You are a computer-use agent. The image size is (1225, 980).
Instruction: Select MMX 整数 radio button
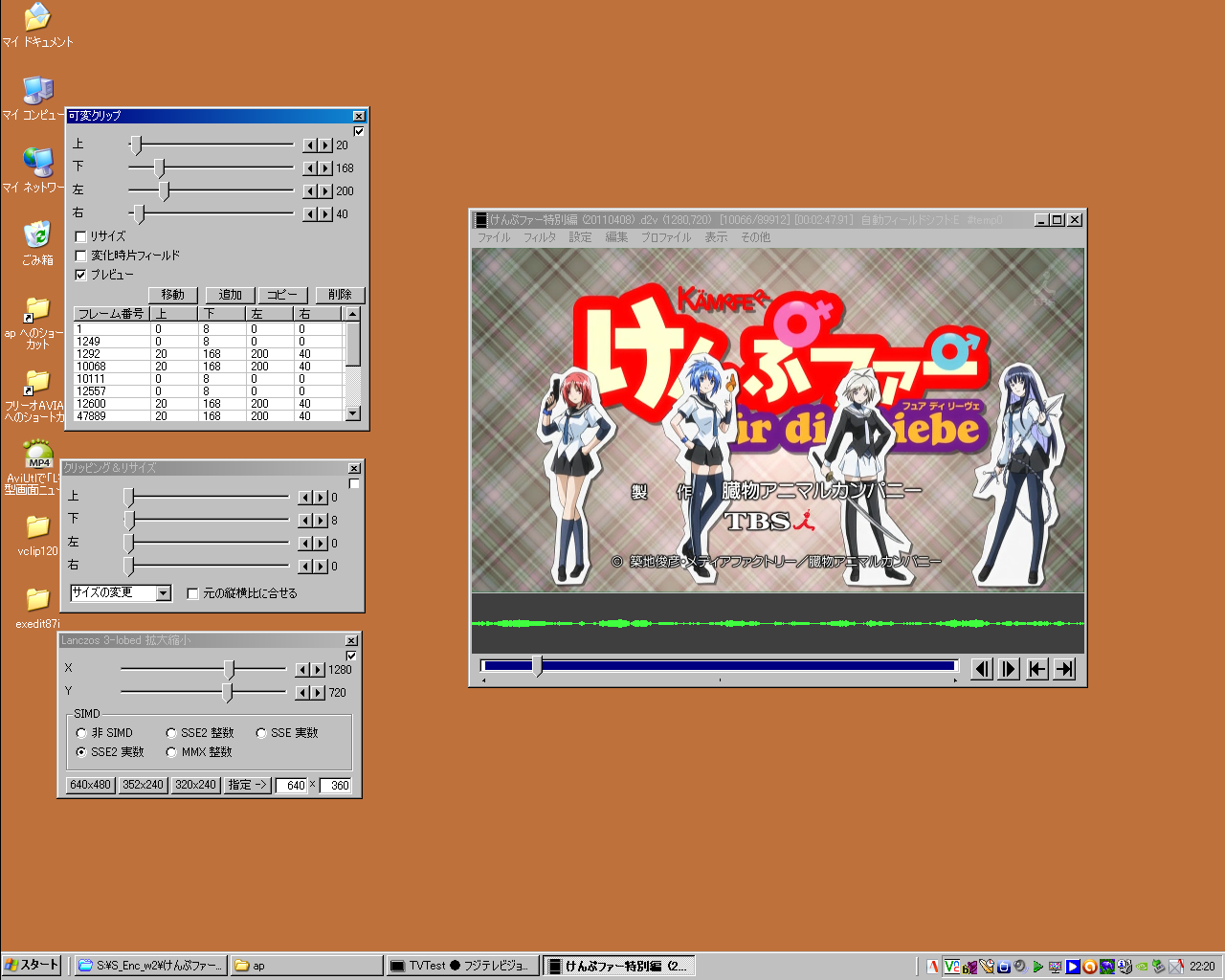pos(171,752)
